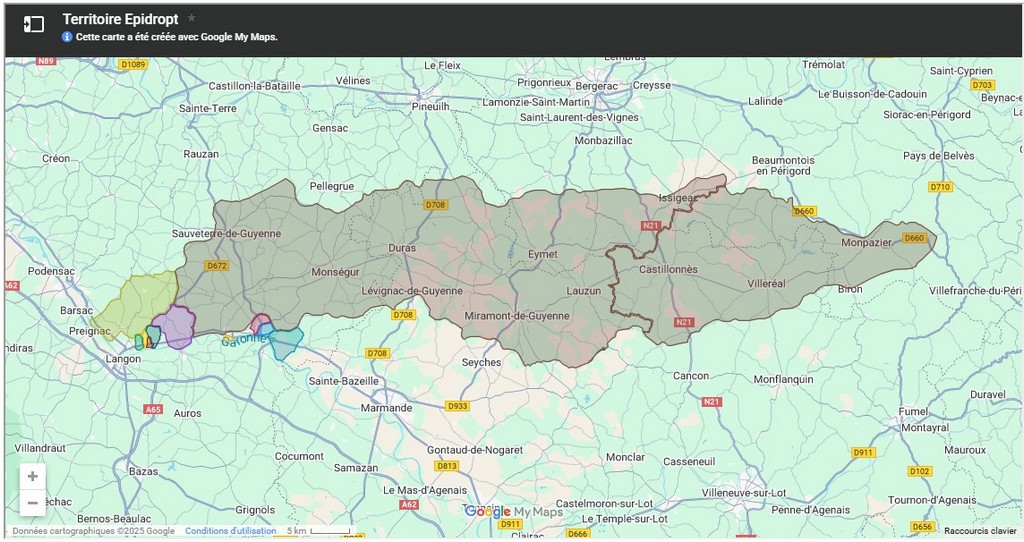The image size is (1024, 542).
Task: Open the sidebar legend panel
Action: (x=34, y=24)
